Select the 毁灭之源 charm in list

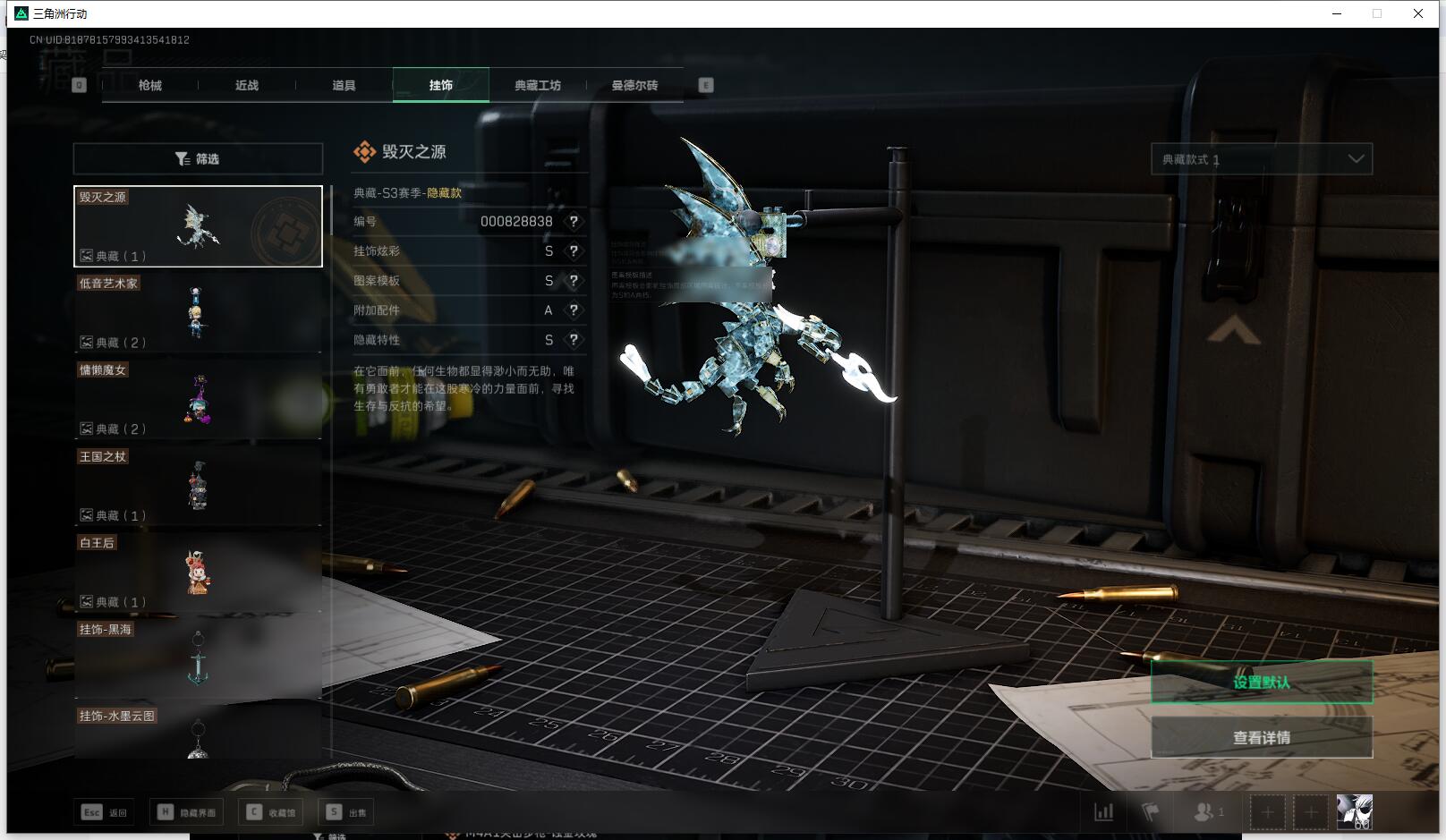point(198,226)
